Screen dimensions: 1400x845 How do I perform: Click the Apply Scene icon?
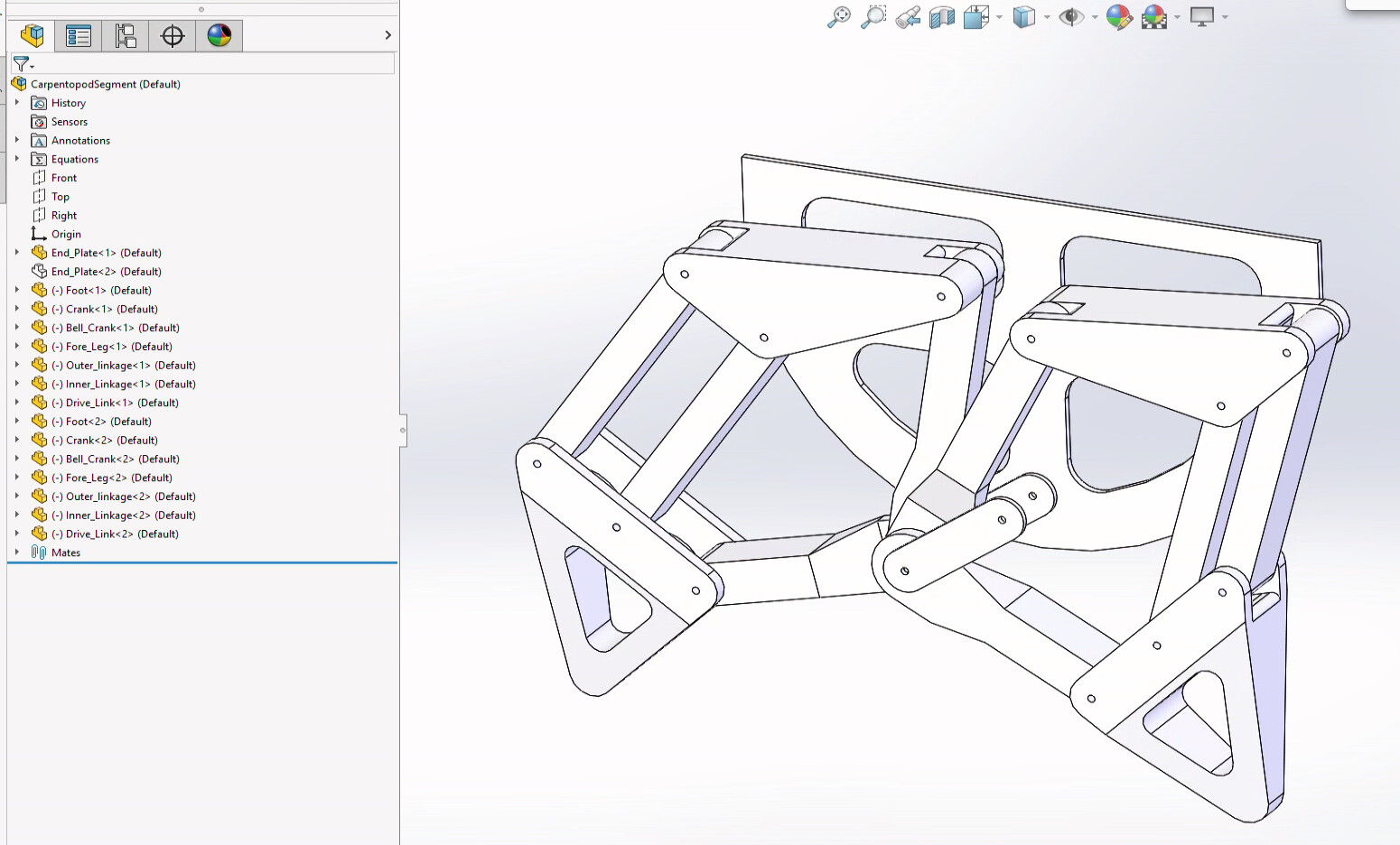1153,17
